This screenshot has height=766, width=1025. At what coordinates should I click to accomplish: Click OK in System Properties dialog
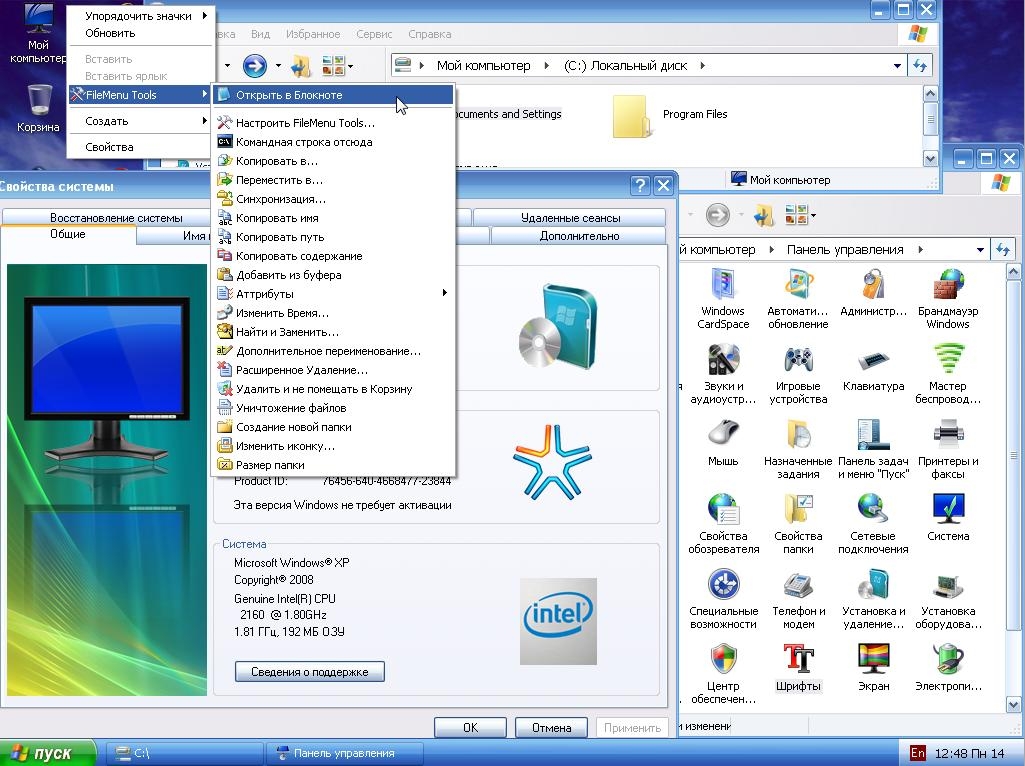(x=470, y=727)
